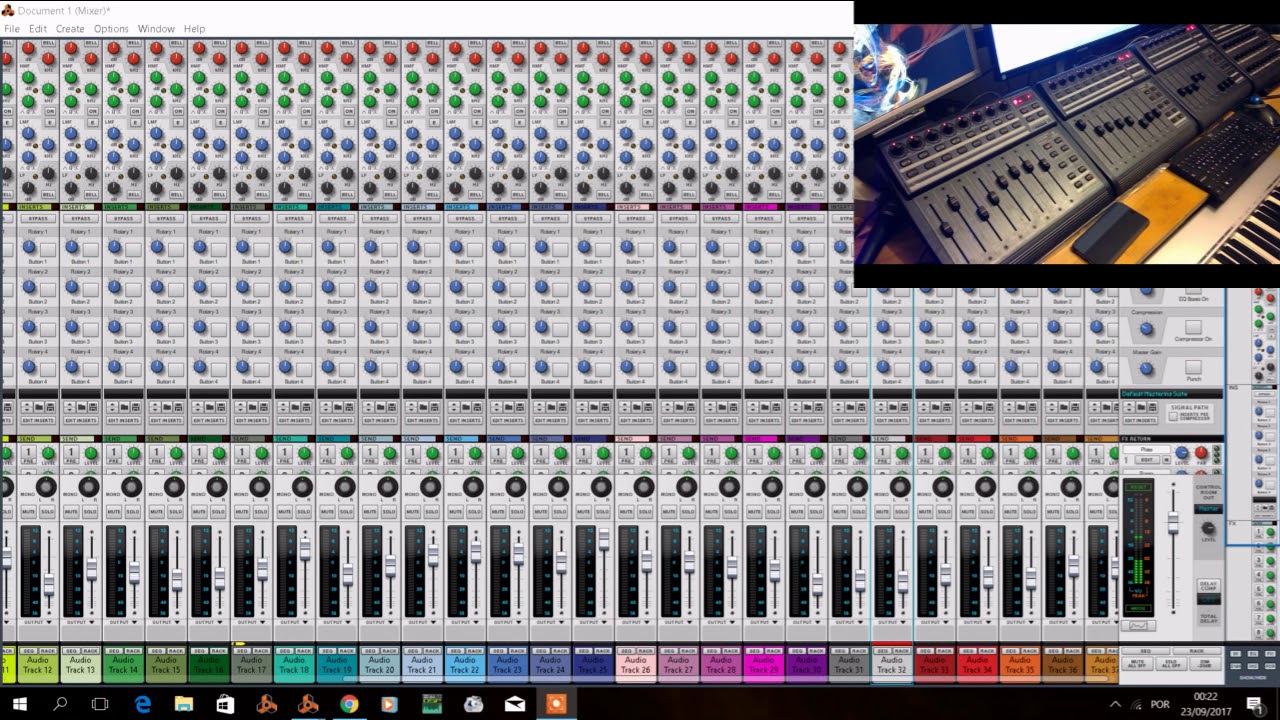Open patch browser folder icon on Audio Track 12
The width and height of the screenshot is (1280, 720).
pyautogui.click(x=39, y=407)
